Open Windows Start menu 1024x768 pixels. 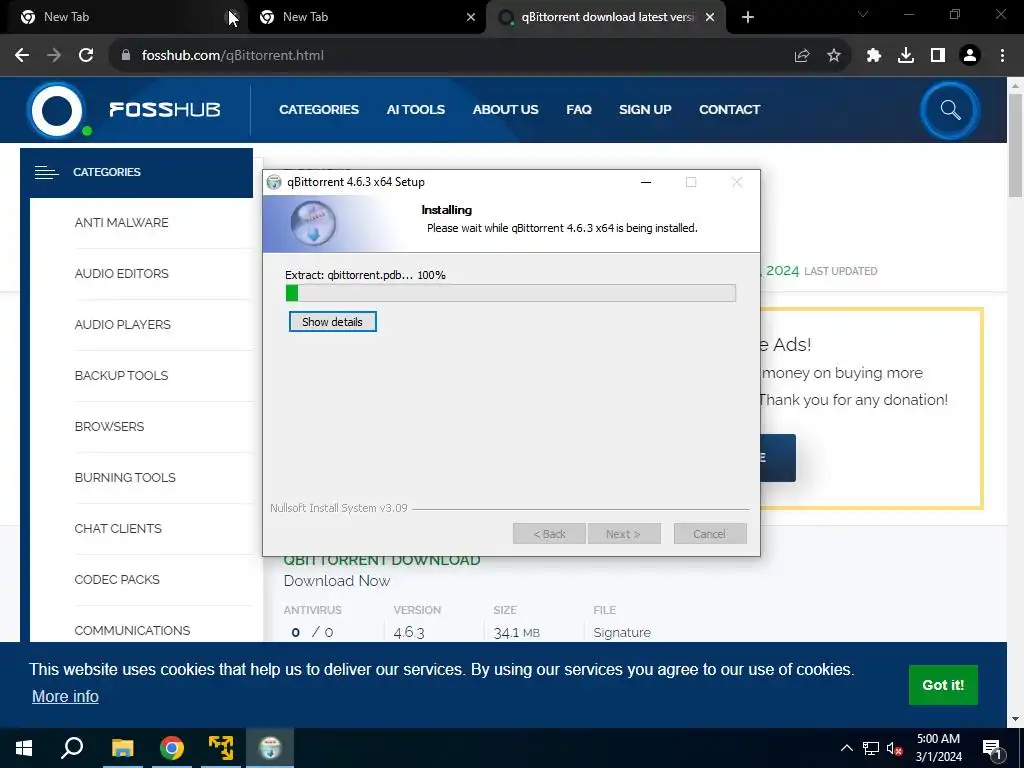pyautogui.click(x=24, y=748)
